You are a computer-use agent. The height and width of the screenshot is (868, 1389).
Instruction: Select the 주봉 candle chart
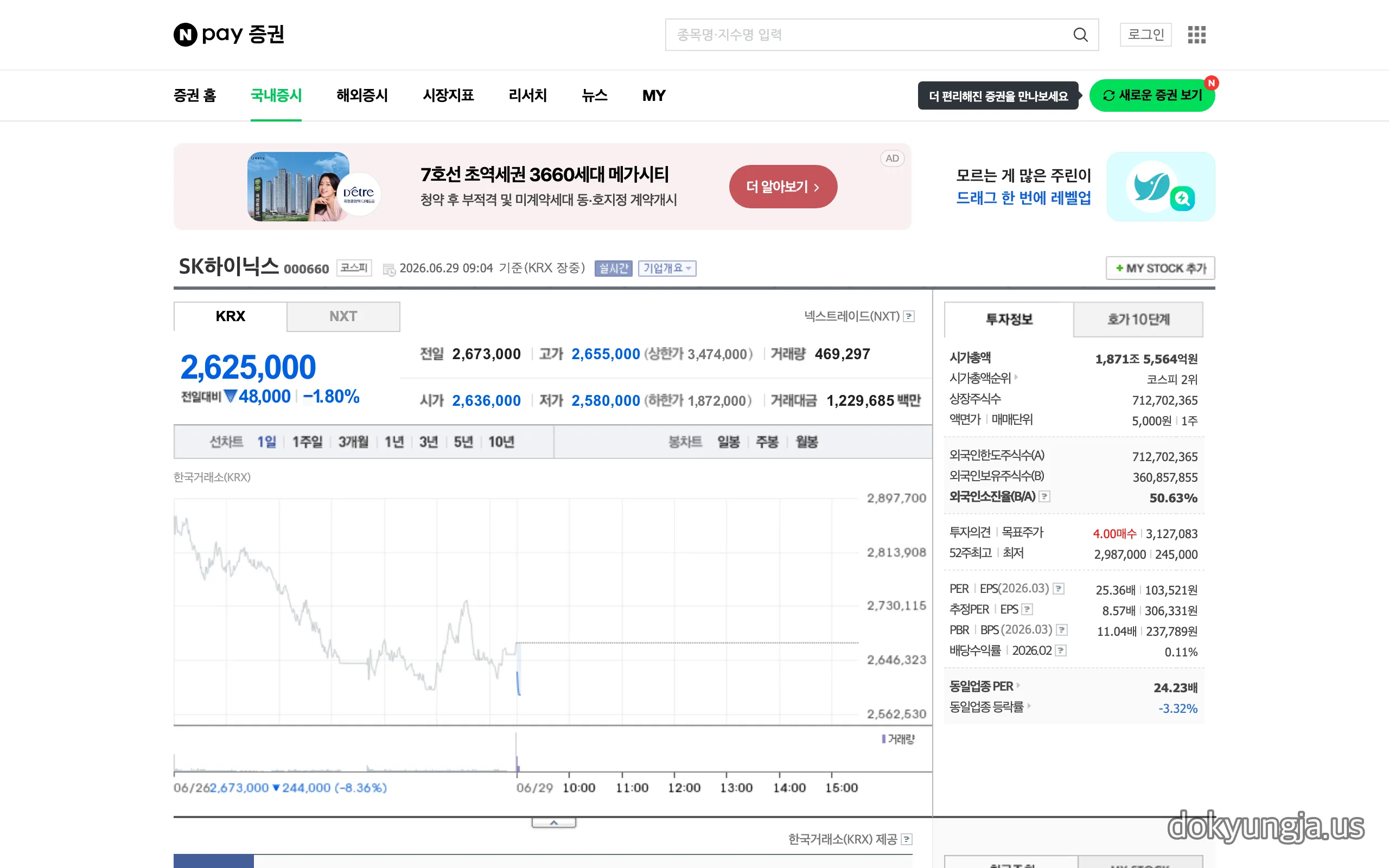[x=767, y=442]
